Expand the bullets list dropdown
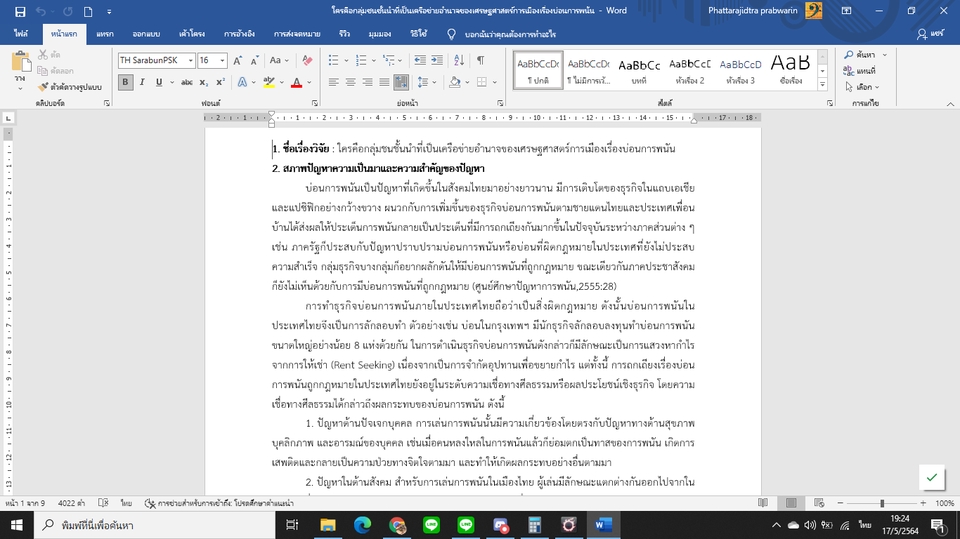960x539 pixels. 347,60
